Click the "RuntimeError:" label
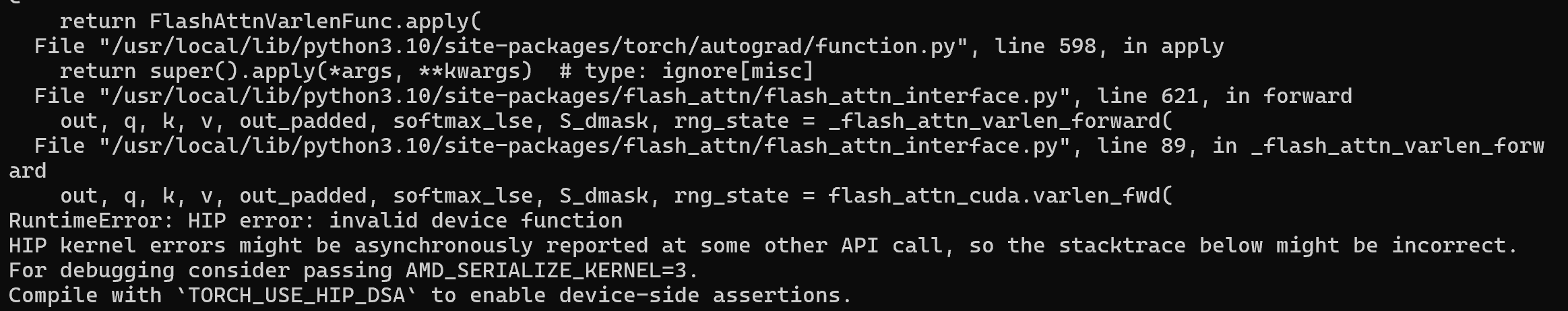Image resolution: width=1568 pixels, height=311 pixels. 91,221
